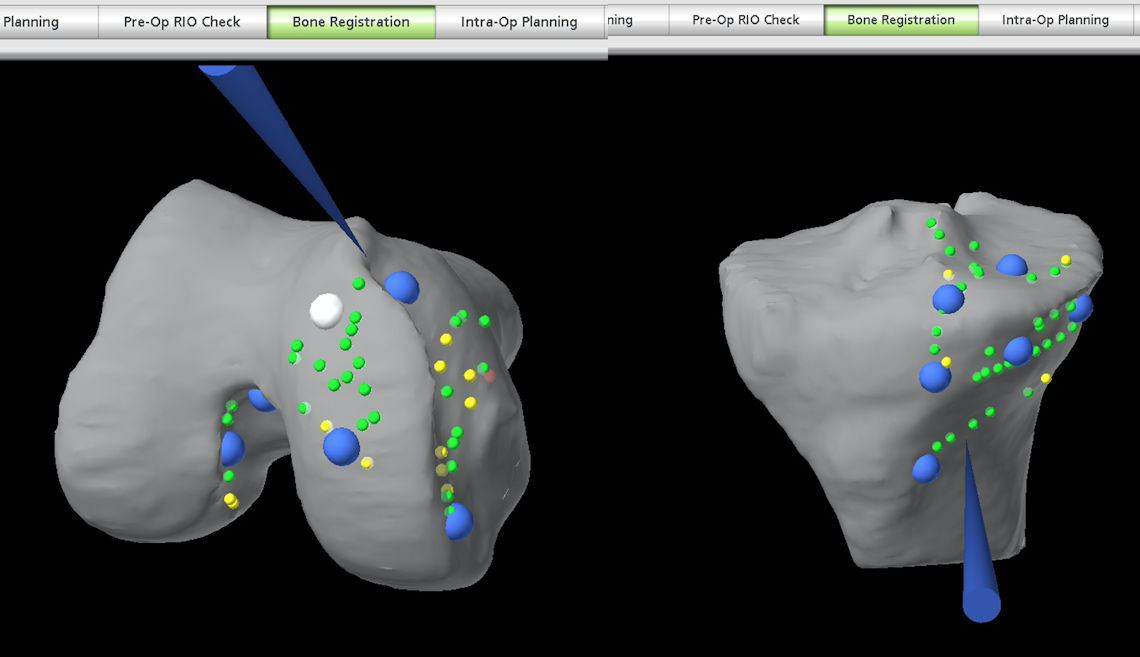Click the lowest blue sphere on tibia
The width and height of the screenshot is (1140, 657).
(x=926, y=467)
